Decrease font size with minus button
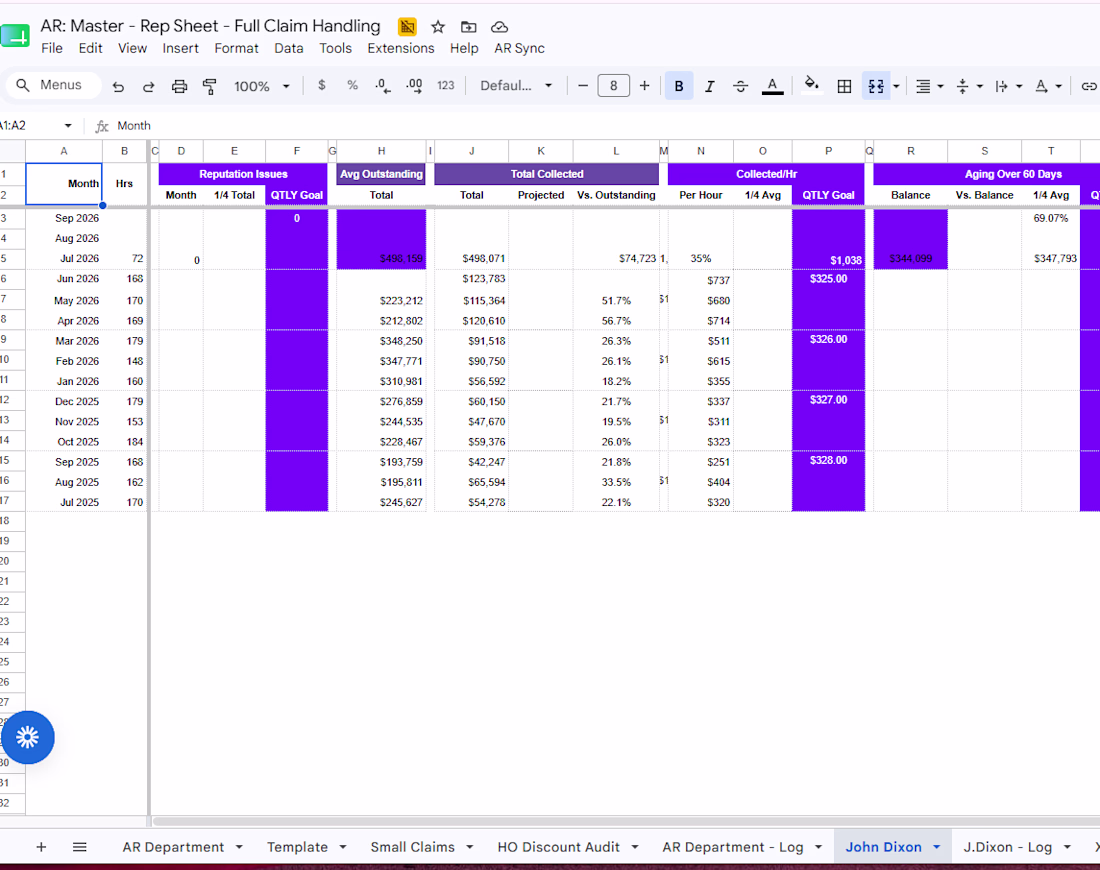 [x=582, y=86]
